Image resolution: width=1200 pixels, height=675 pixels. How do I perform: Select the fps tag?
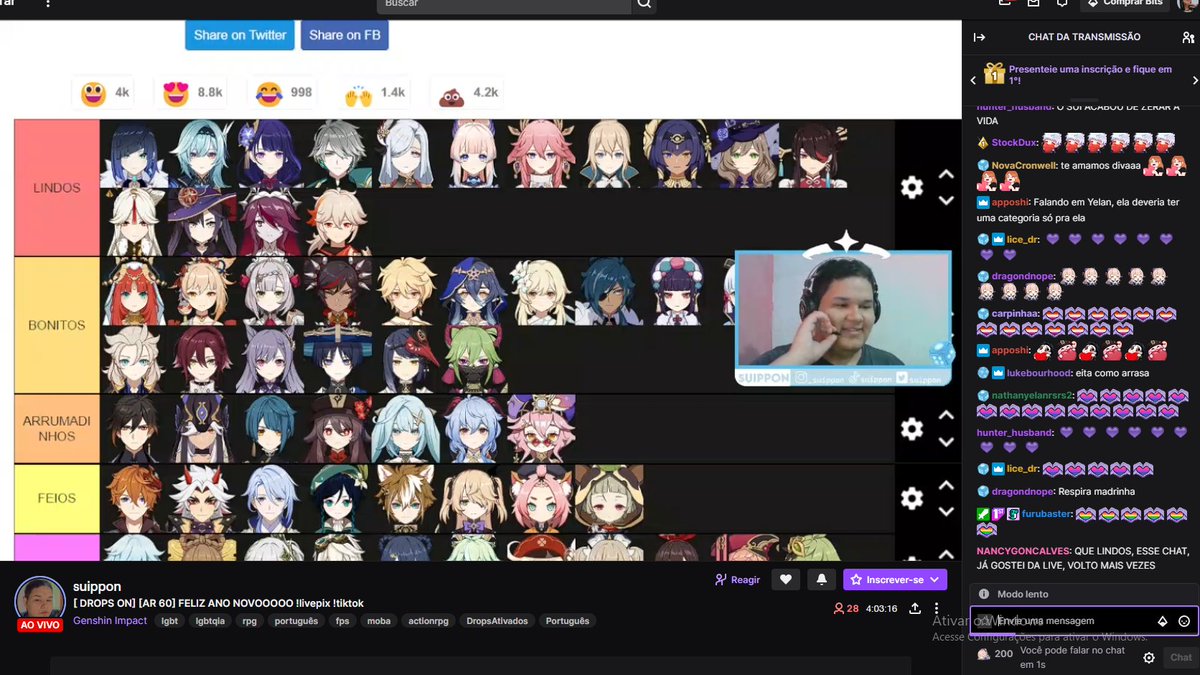pyautogui.click(x=343, y=621)
